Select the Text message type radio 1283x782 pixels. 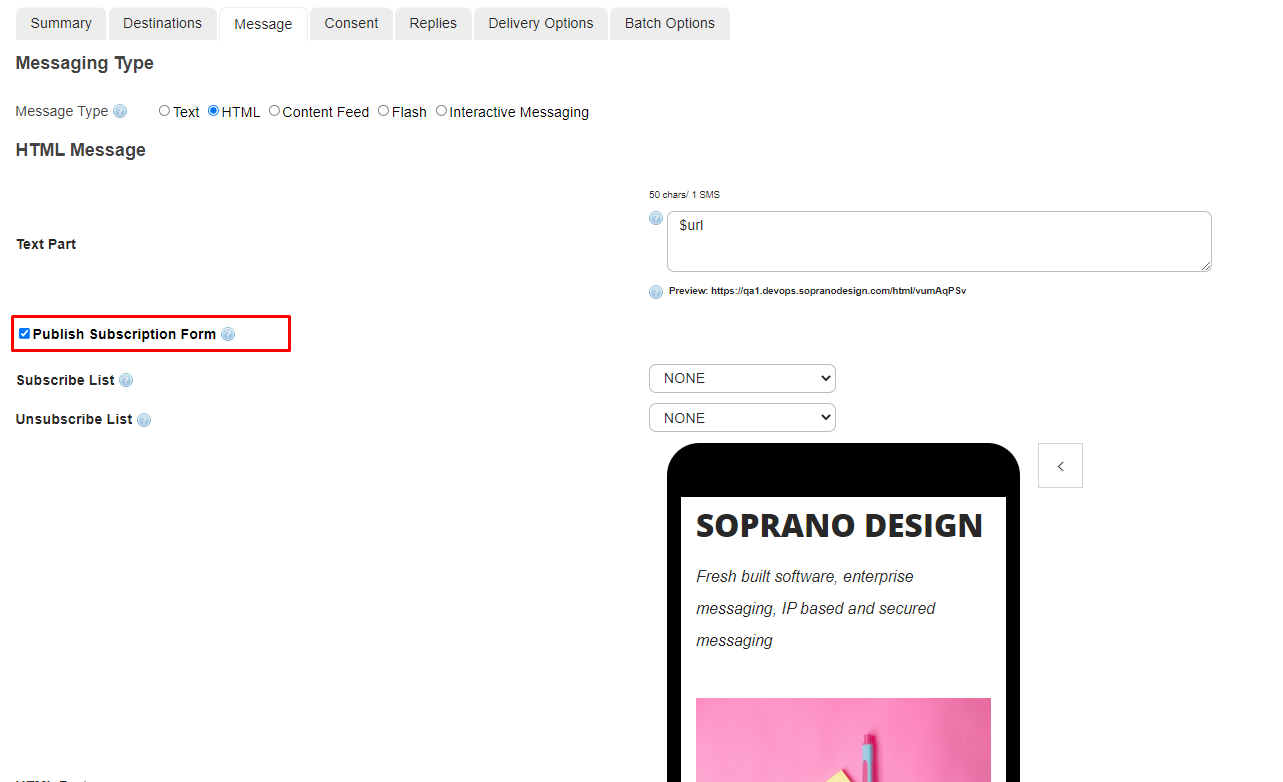164,111
